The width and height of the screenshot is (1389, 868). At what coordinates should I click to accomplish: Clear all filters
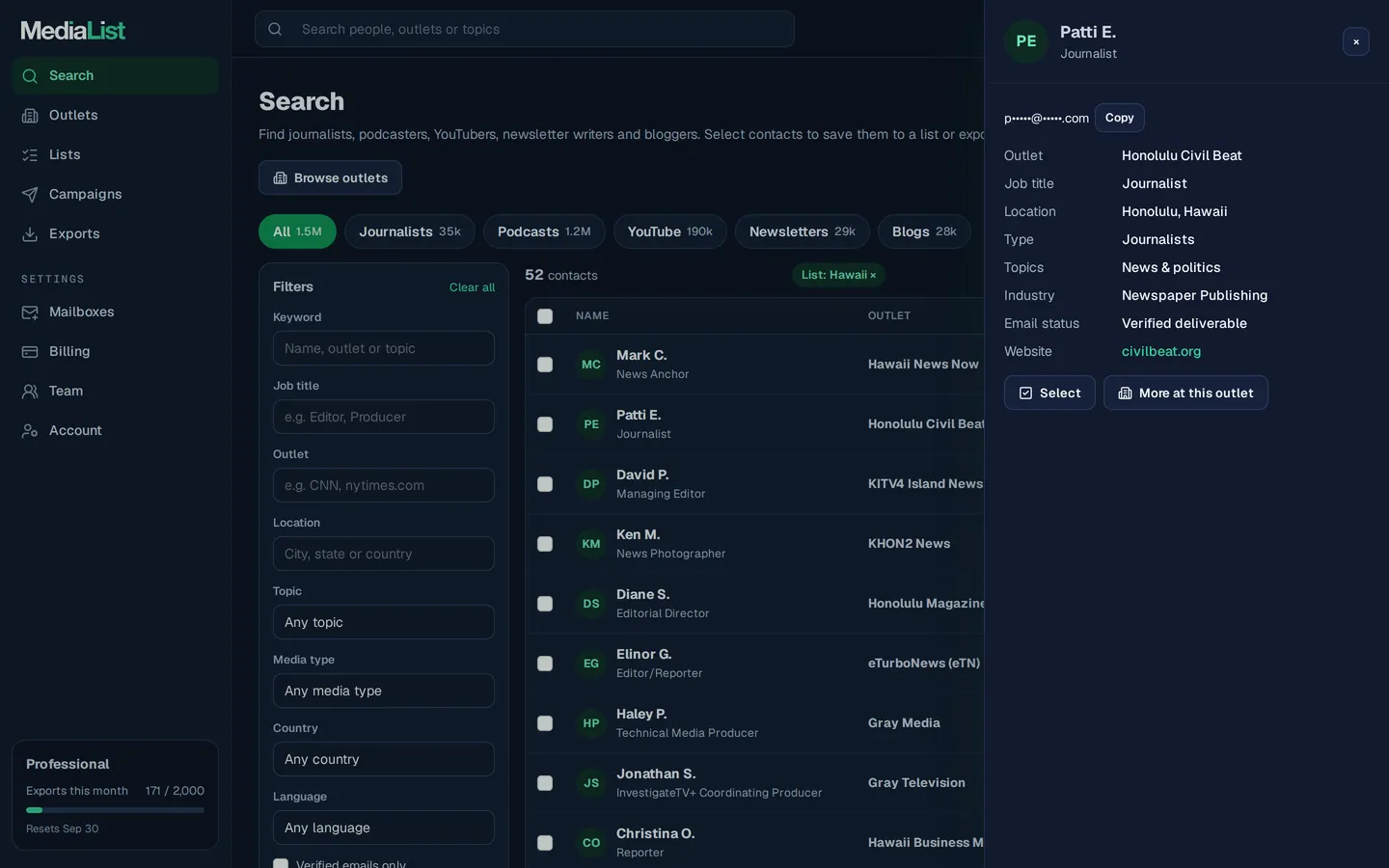pyautogui.click(x=472, y=287)
